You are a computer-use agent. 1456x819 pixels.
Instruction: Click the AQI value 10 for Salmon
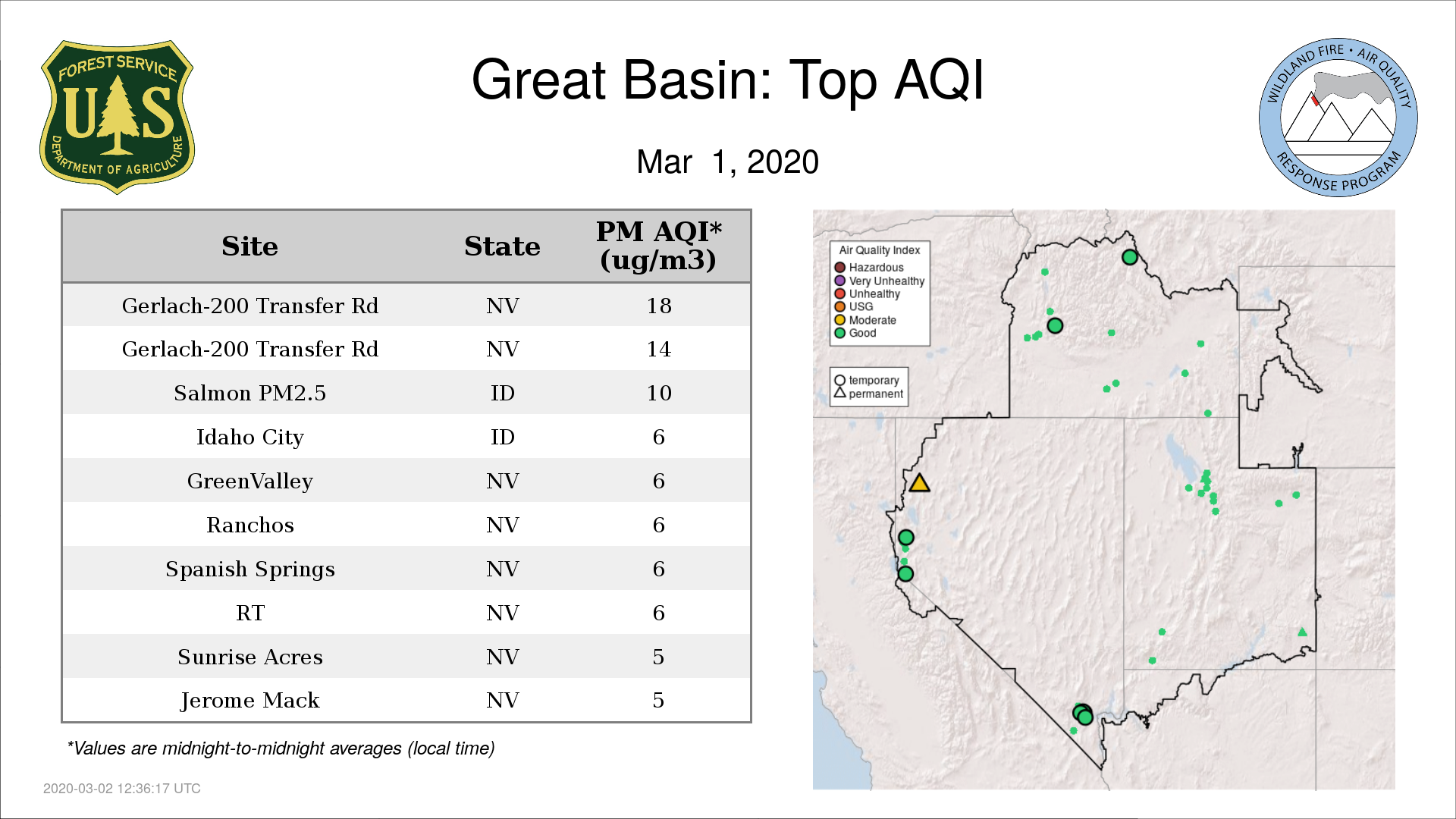pyautogui.click(x=658, y=393)
